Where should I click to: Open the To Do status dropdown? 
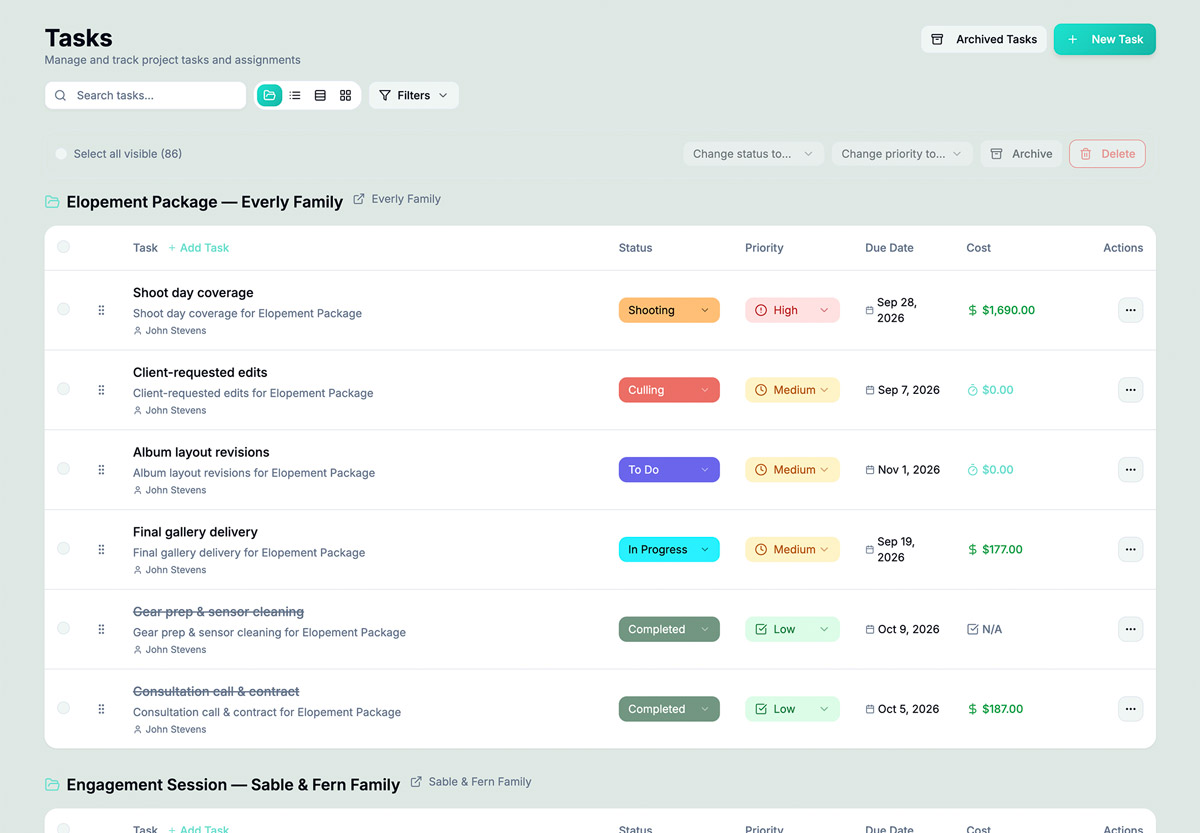669,470
